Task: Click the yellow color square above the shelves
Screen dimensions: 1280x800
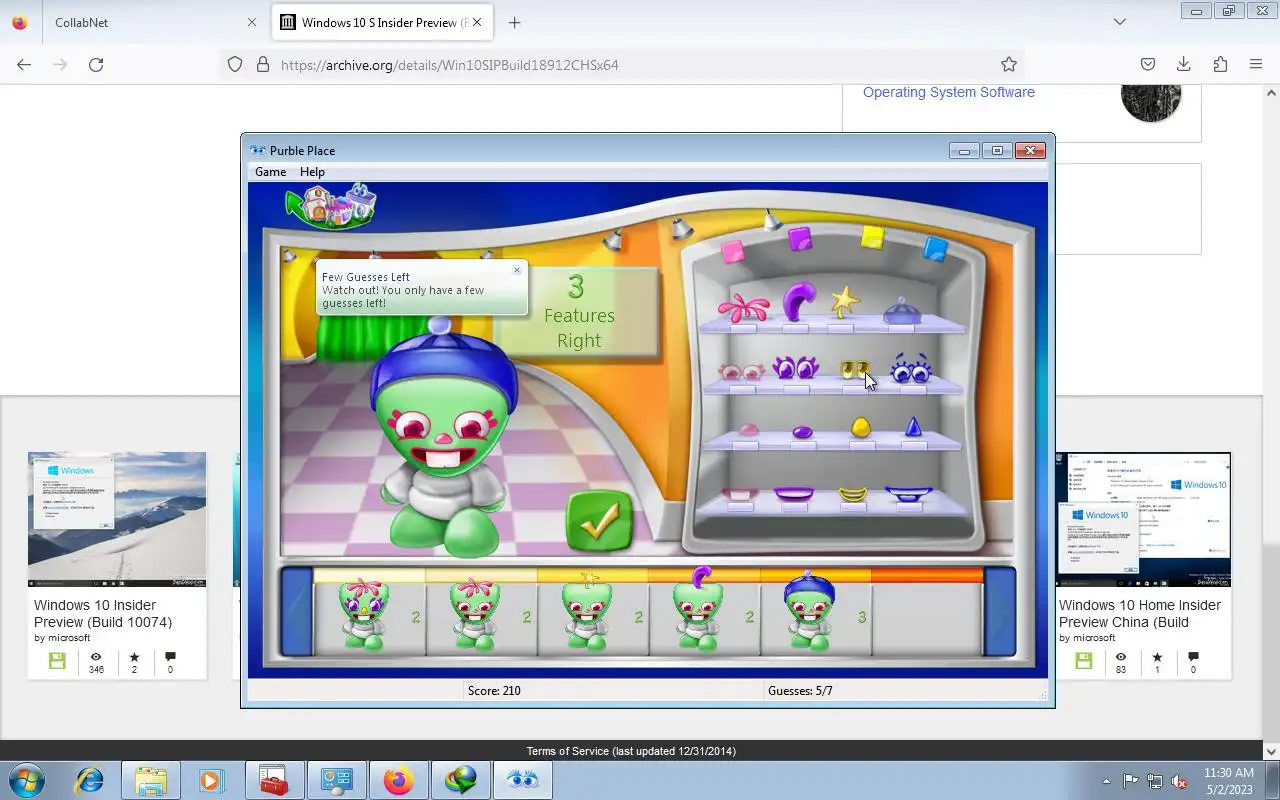Action: click(872, 237)
